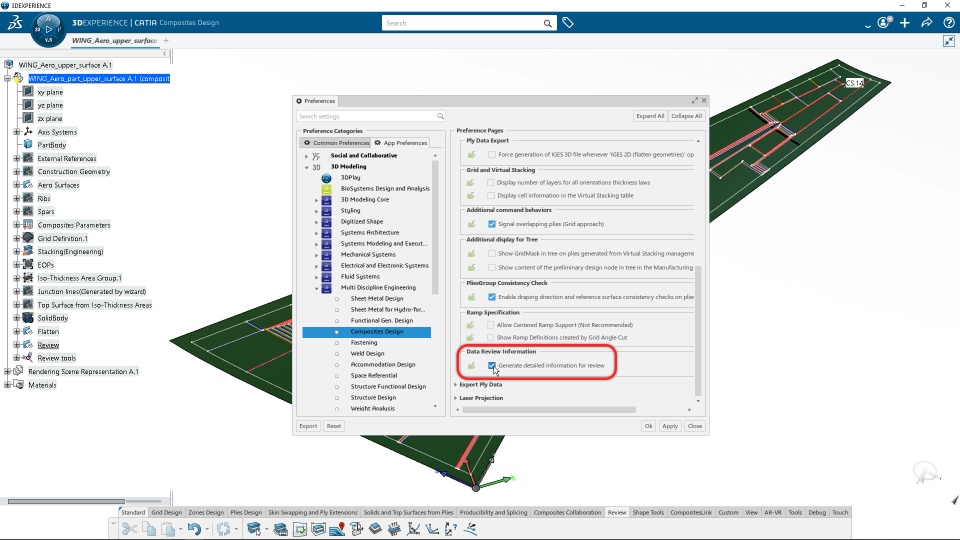The image size is (960, 540).
Task: Click the Search settings input field
Action: [x=371, y=116]
